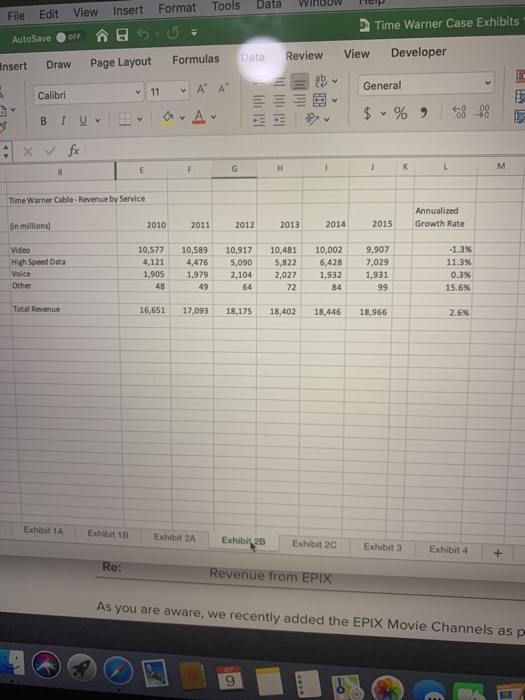Switch to the Exhibit 1A sheet tab
The height and width of the screenshot is (700, 525).
(x=43, y=530)
